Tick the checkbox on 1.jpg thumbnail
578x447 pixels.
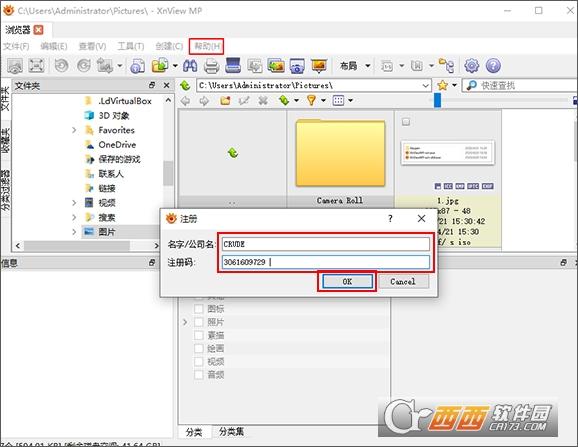406,122
